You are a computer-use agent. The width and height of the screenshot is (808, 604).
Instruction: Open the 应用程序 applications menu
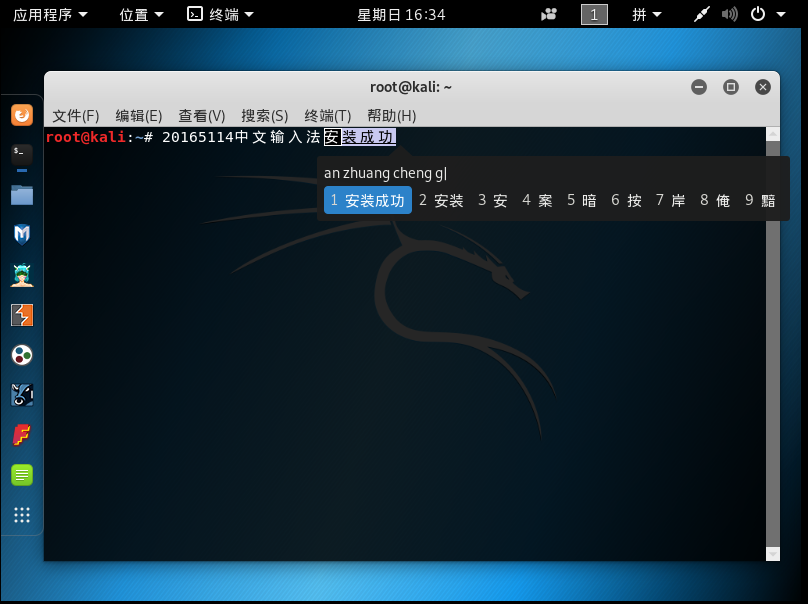pyautogui.click(x=50, y=14)
